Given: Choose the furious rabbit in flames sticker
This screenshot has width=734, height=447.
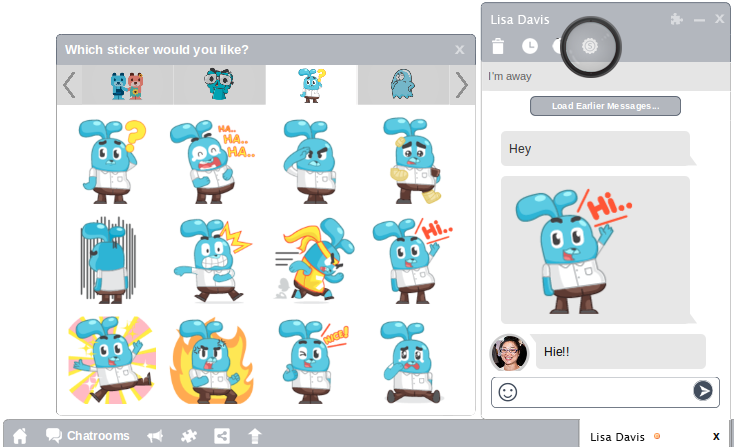Looking at the screenshot, I should (212, 361).
